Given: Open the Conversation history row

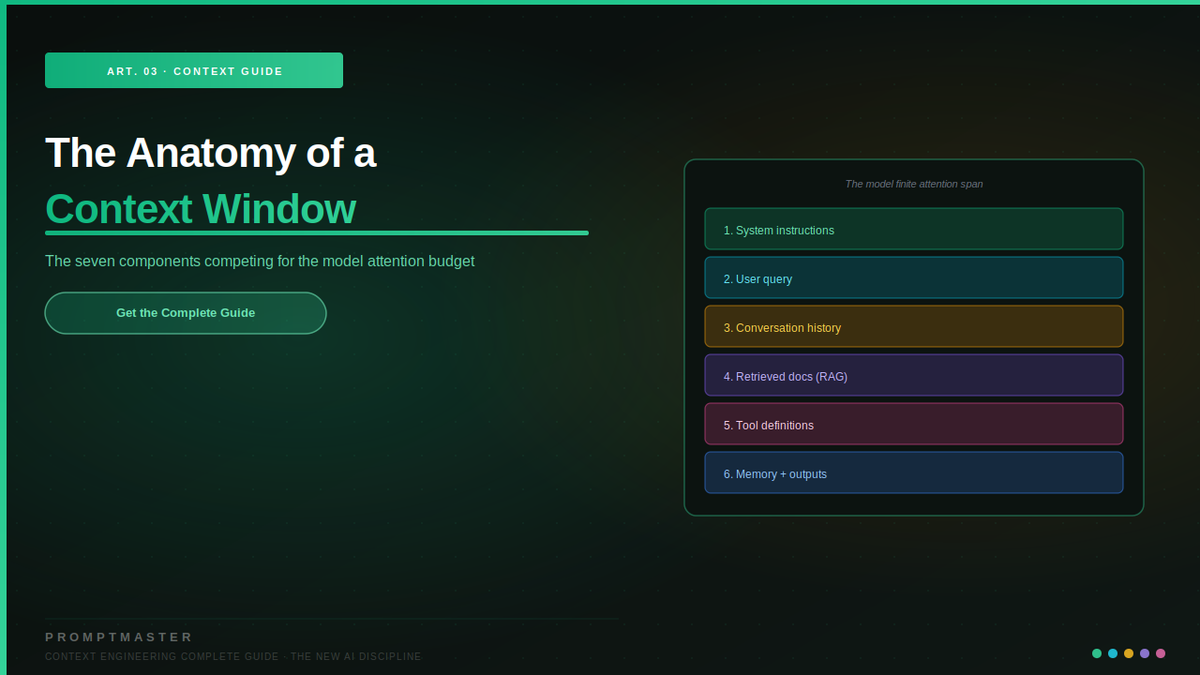Looking at the screenshot, I should pyautogui.click(x=913, y=327).
